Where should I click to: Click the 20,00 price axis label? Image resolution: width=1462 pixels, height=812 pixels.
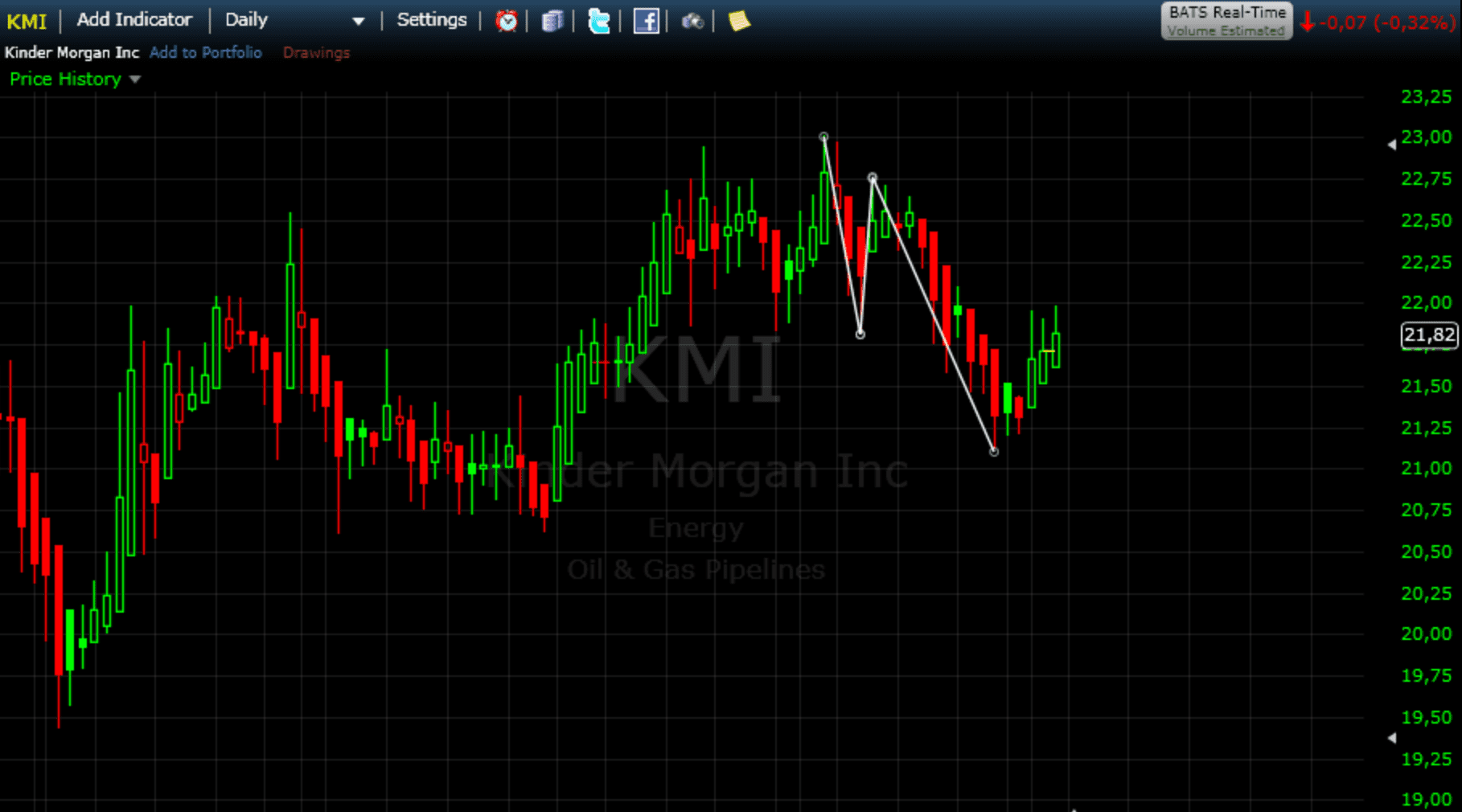(1426, 634)
